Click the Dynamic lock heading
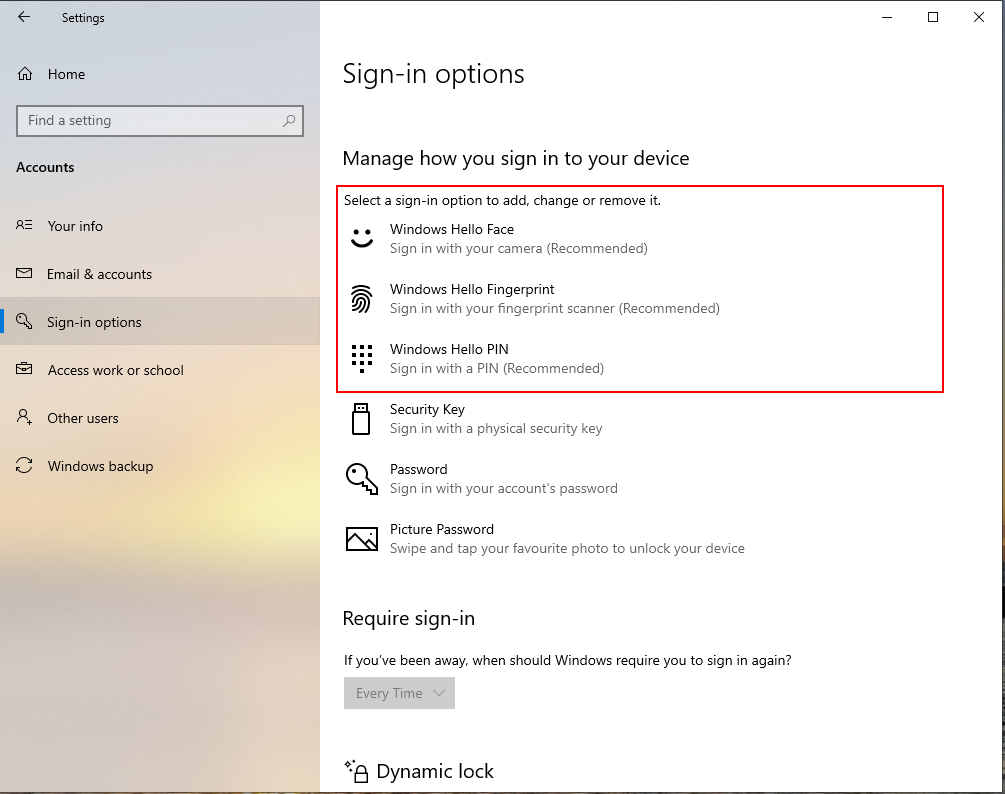Screen dimensions: 1005x794 coord(435,772)
